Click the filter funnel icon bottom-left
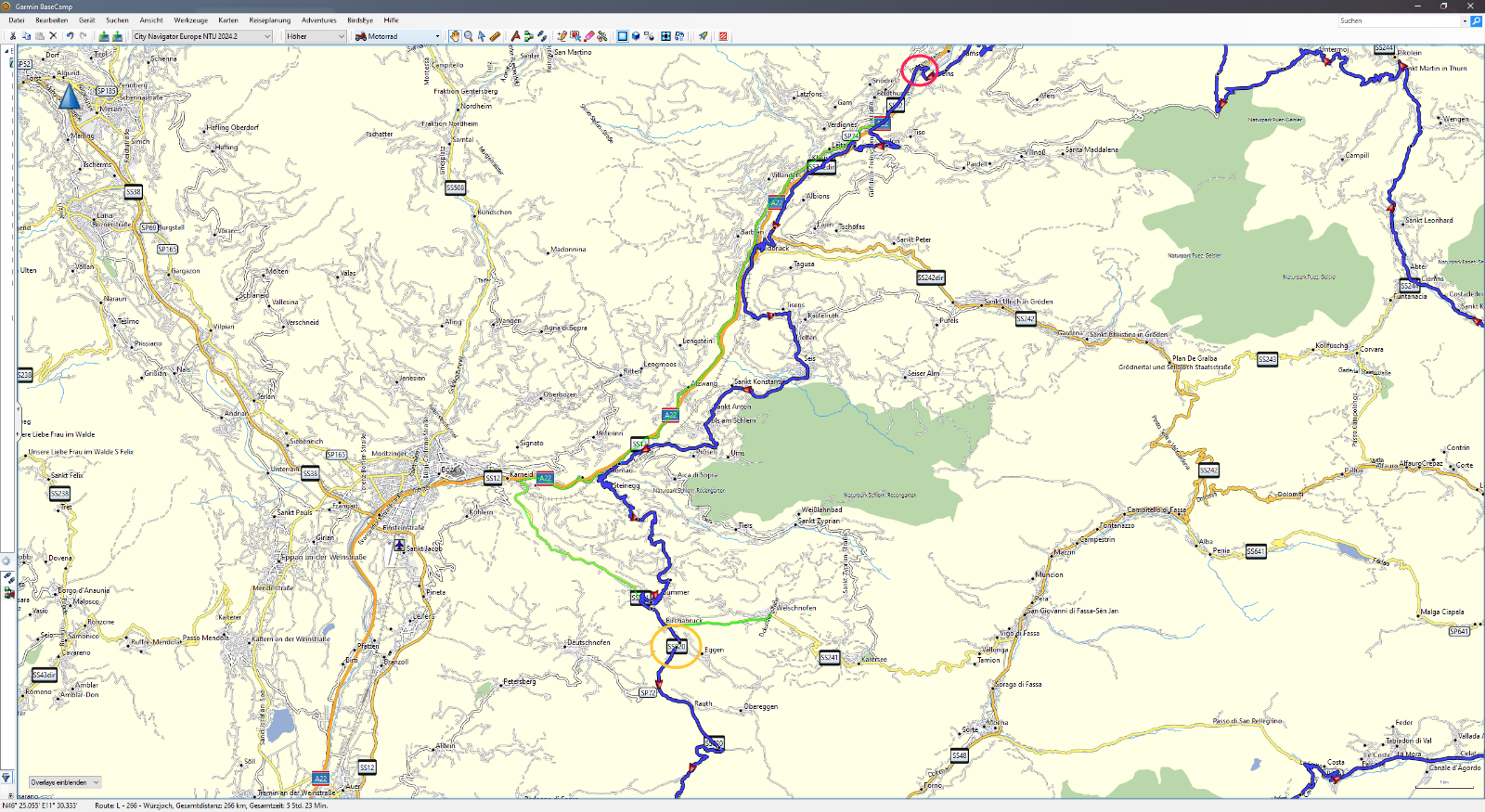The image size is (1485, 812). coord(6,778)
